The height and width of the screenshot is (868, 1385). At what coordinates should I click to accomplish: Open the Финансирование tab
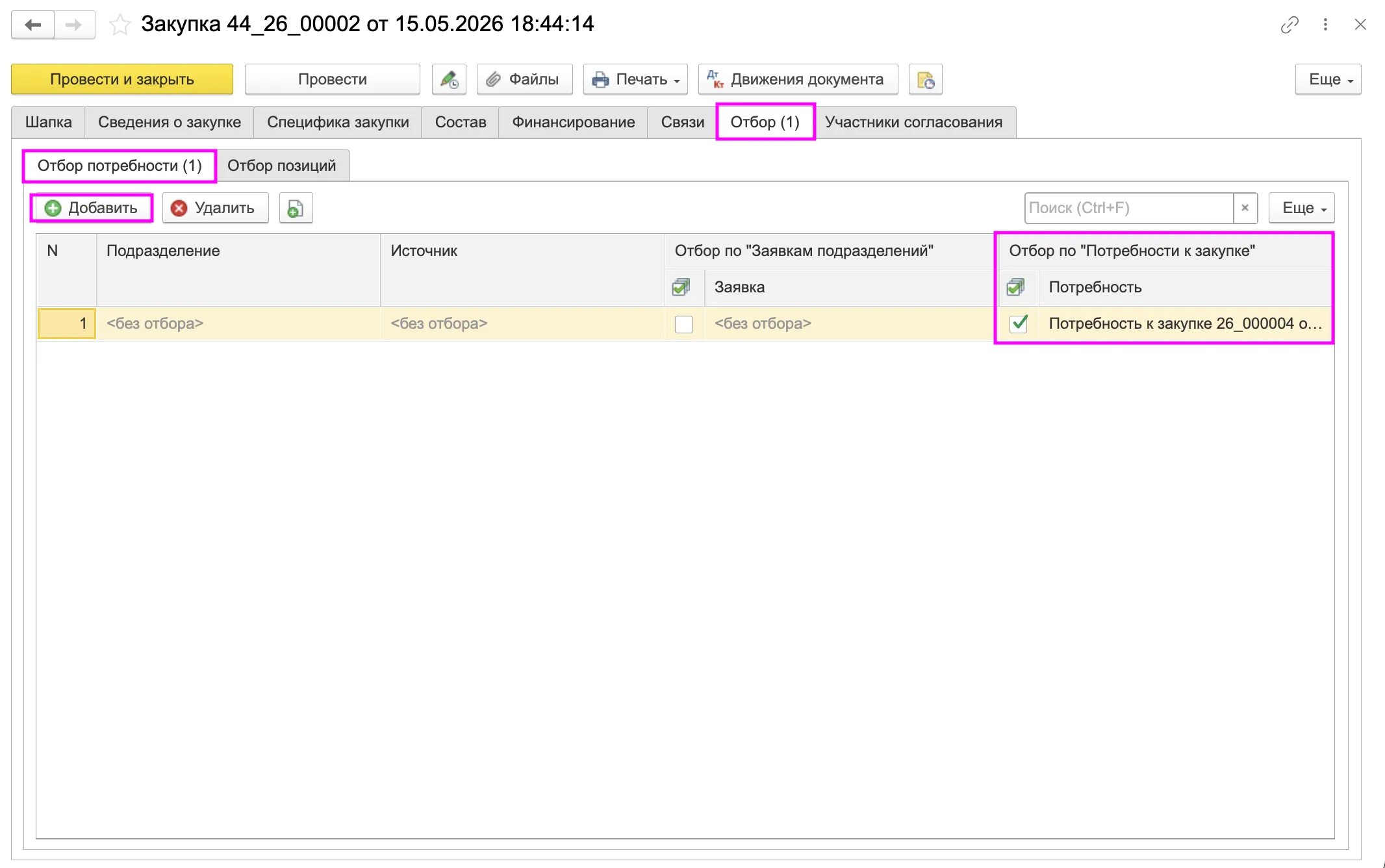(x=573, y=122)
